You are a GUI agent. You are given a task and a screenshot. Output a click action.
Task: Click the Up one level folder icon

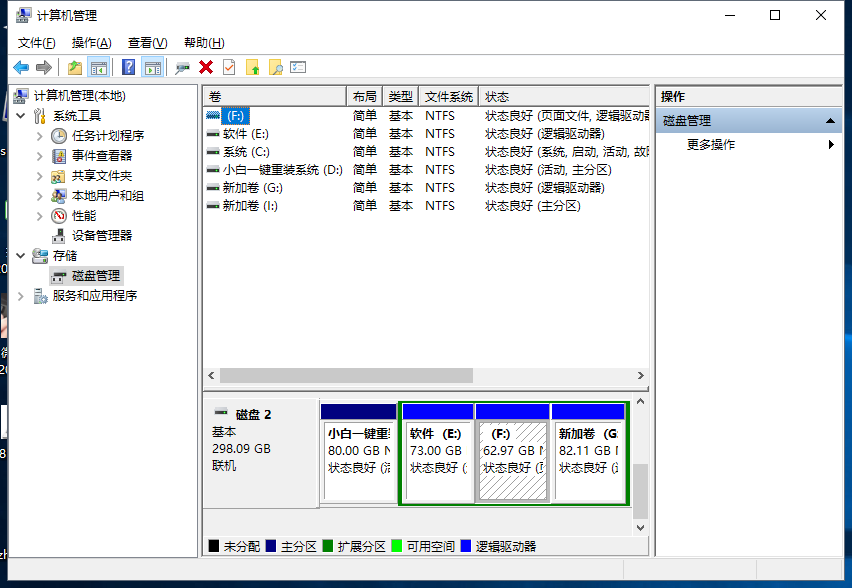click(75, 67)
